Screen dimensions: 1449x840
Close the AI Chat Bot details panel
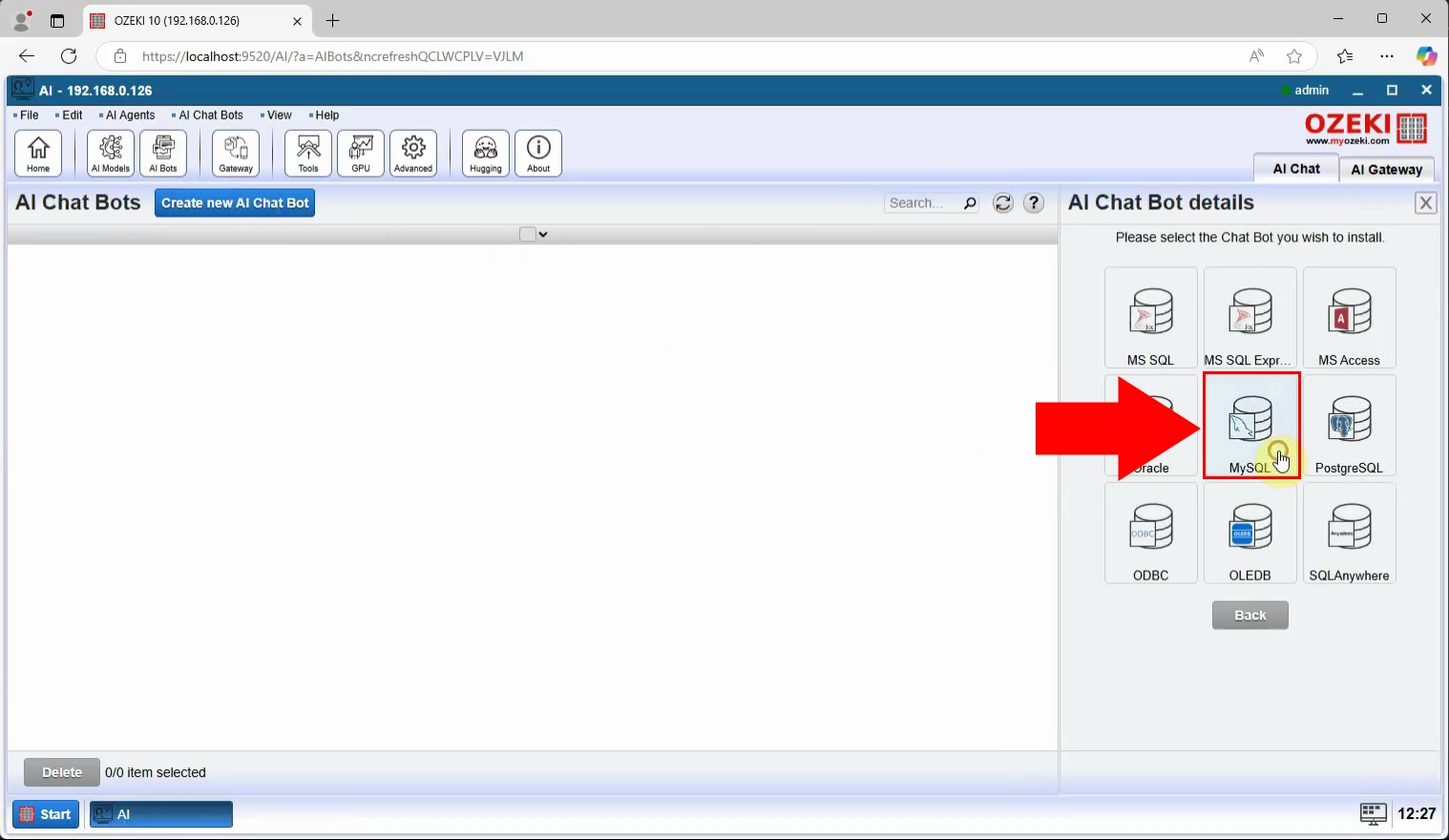(x=1426, y=203)
